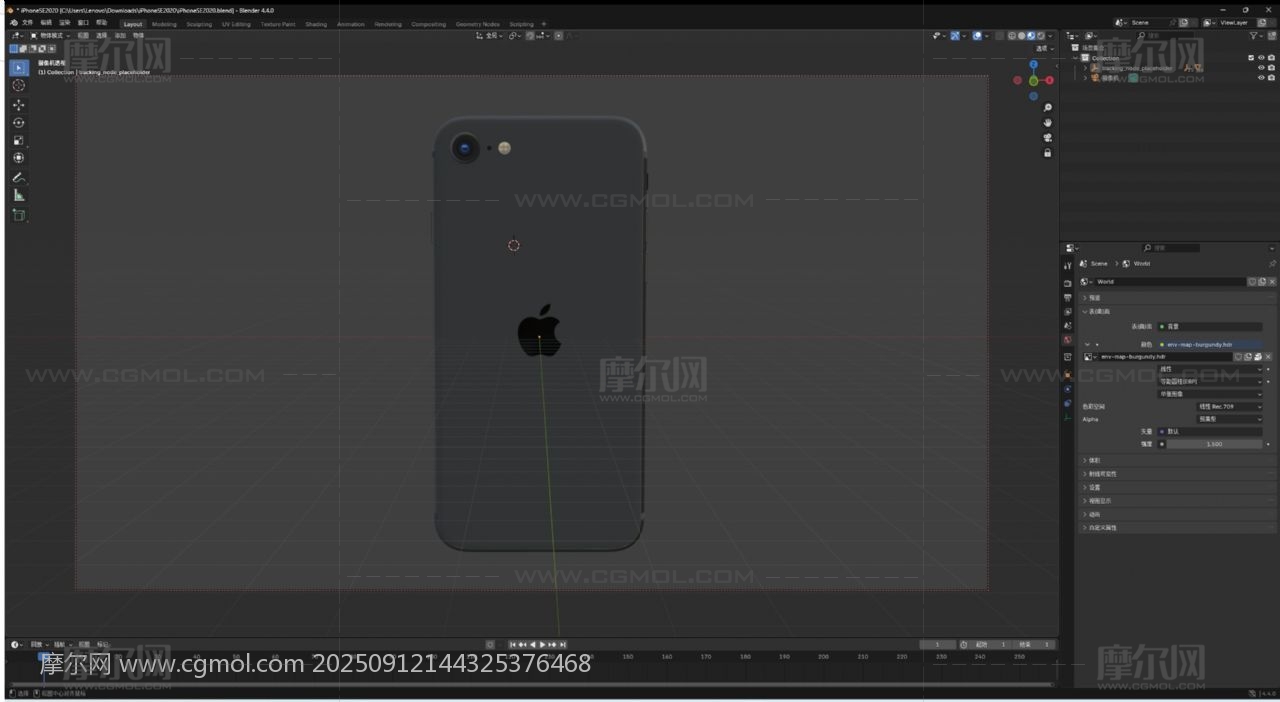Select the Select Box tool
1280x702 pixels.
coord(19,68)
